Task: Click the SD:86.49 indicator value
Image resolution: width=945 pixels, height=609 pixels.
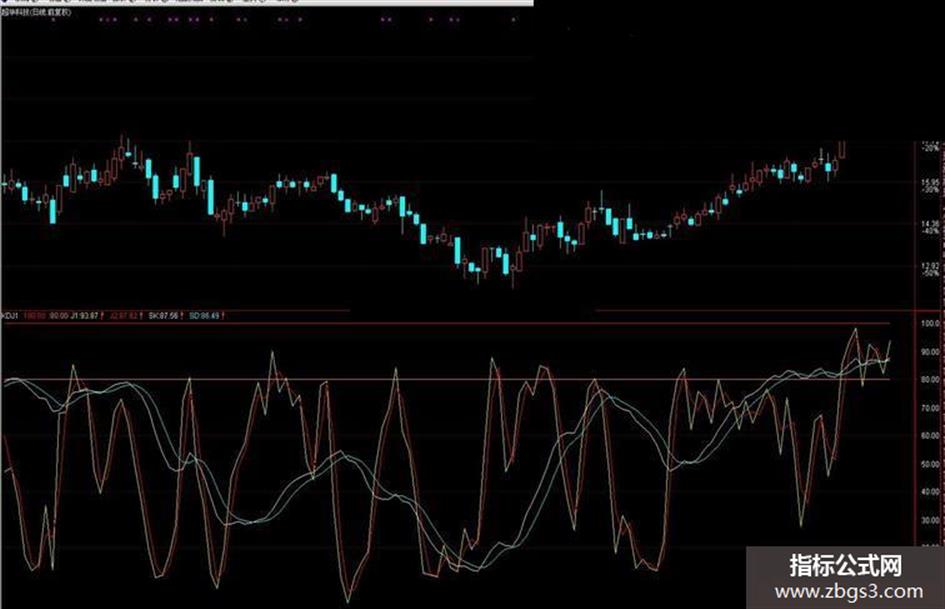Action: pyautogui.click(x=204, y=315)
